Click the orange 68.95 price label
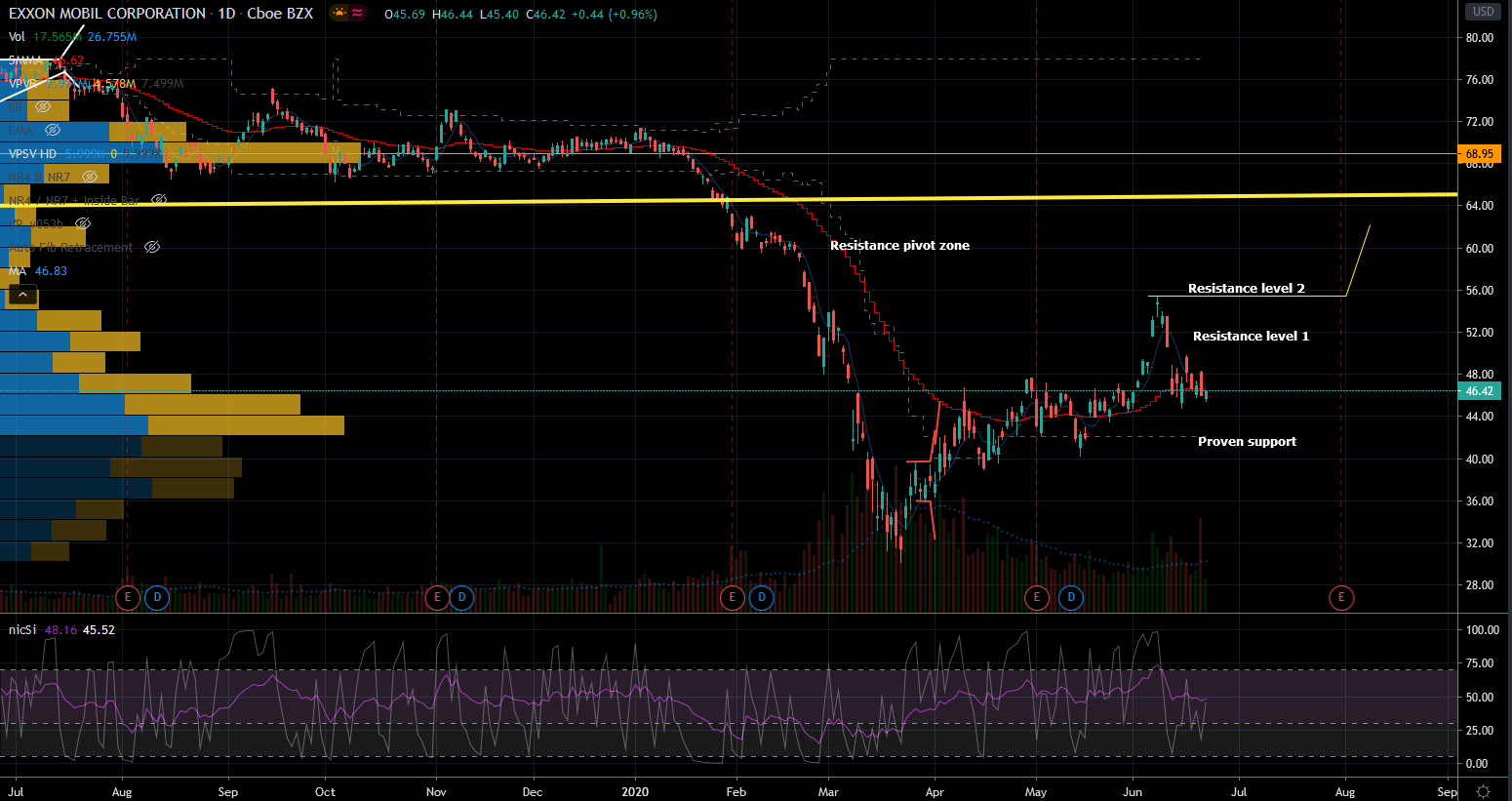 [x=1479, y=154]
